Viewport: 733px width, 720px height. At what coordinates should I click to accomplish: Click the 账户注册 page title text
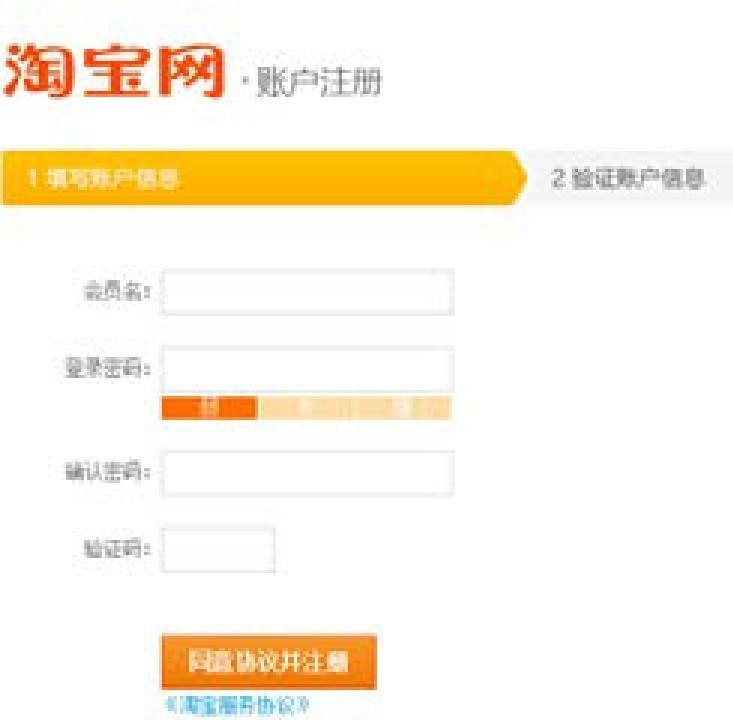319,81
